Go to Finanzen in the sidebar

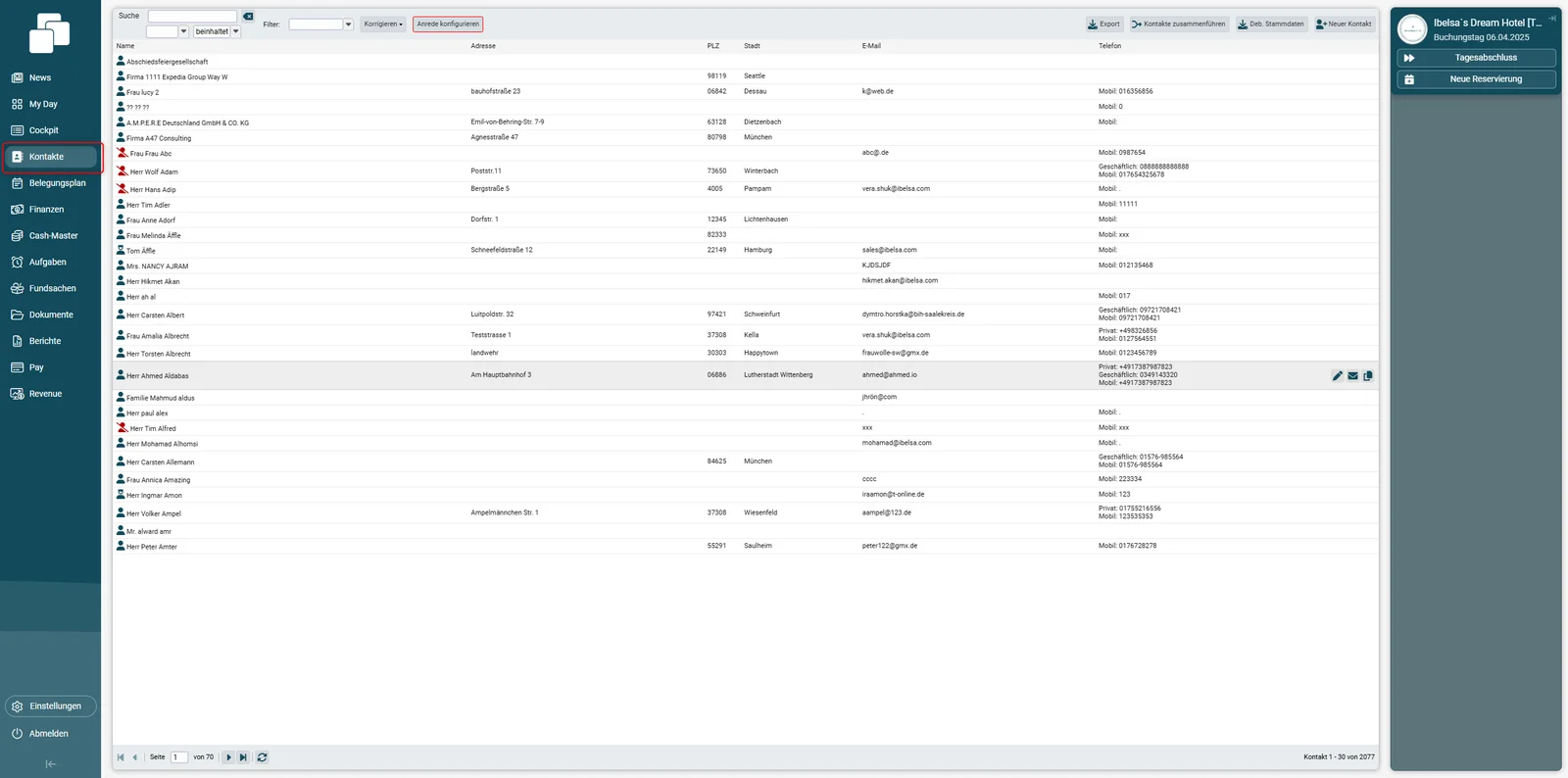46,210
